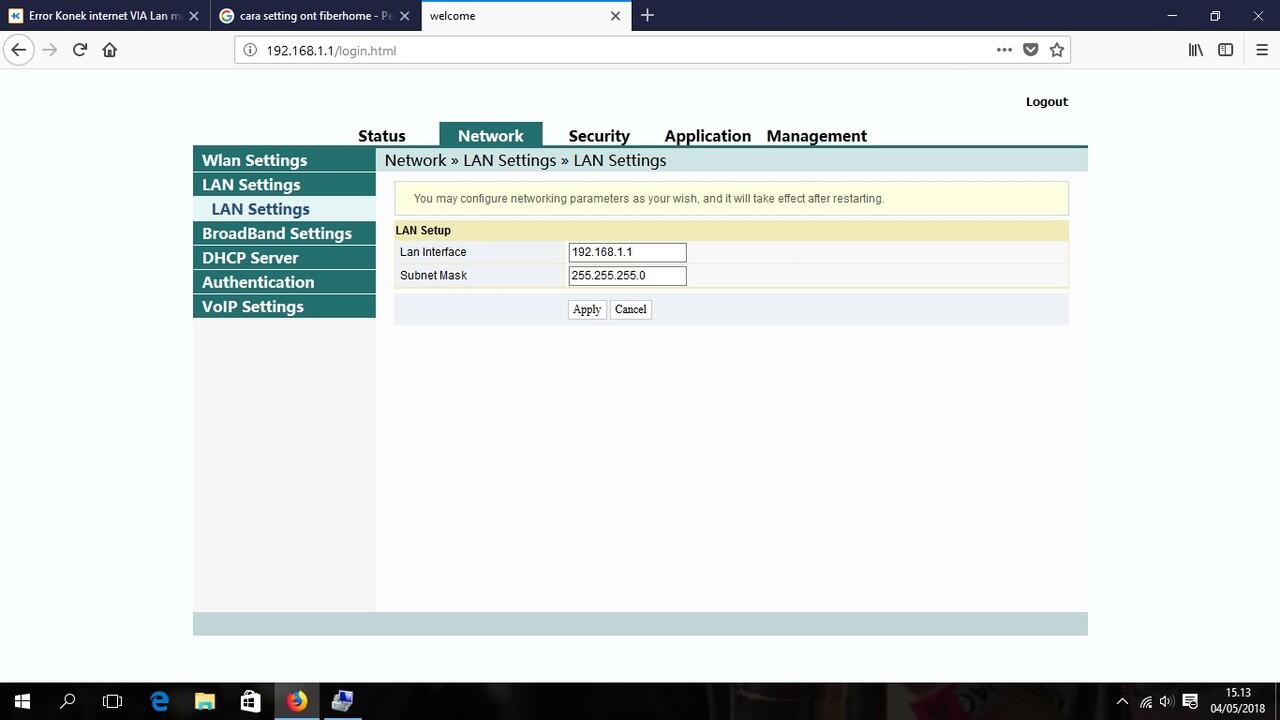Click the browser home icon
Viewport: 1280px width, 720px height.
pos(110,50)
